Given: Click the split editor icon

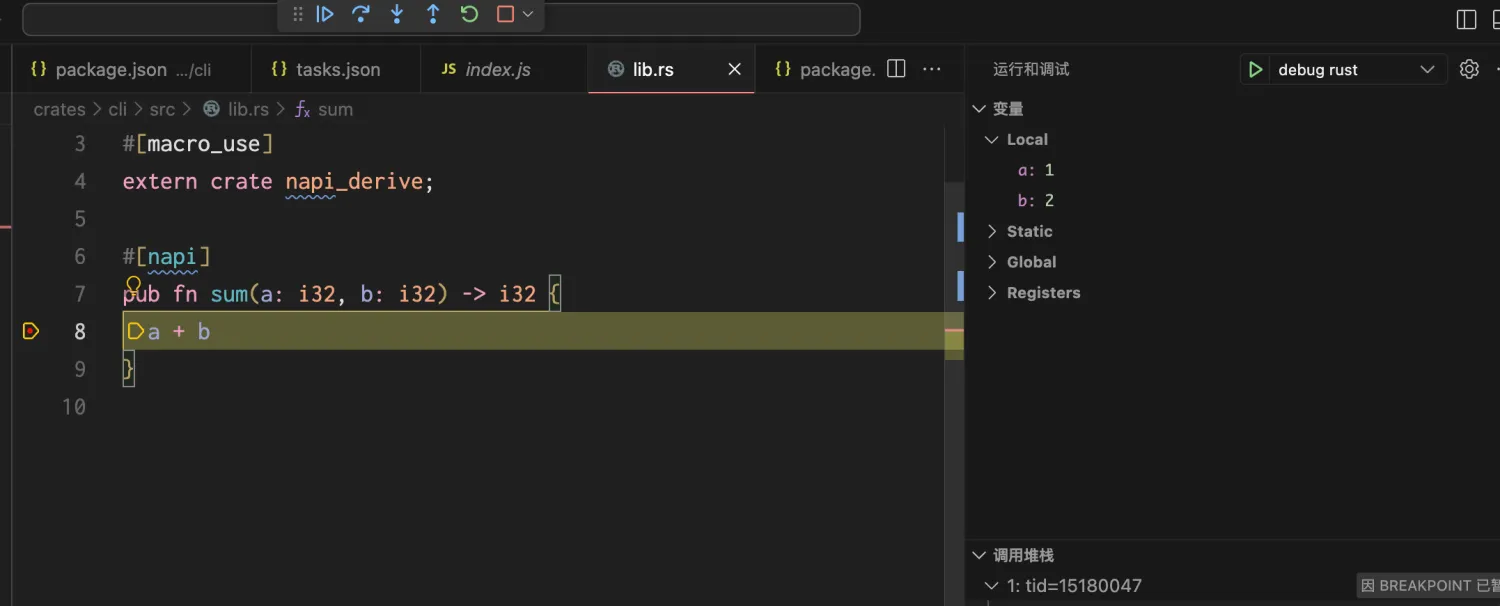Looking at the screenshot, I should point(896,69).
